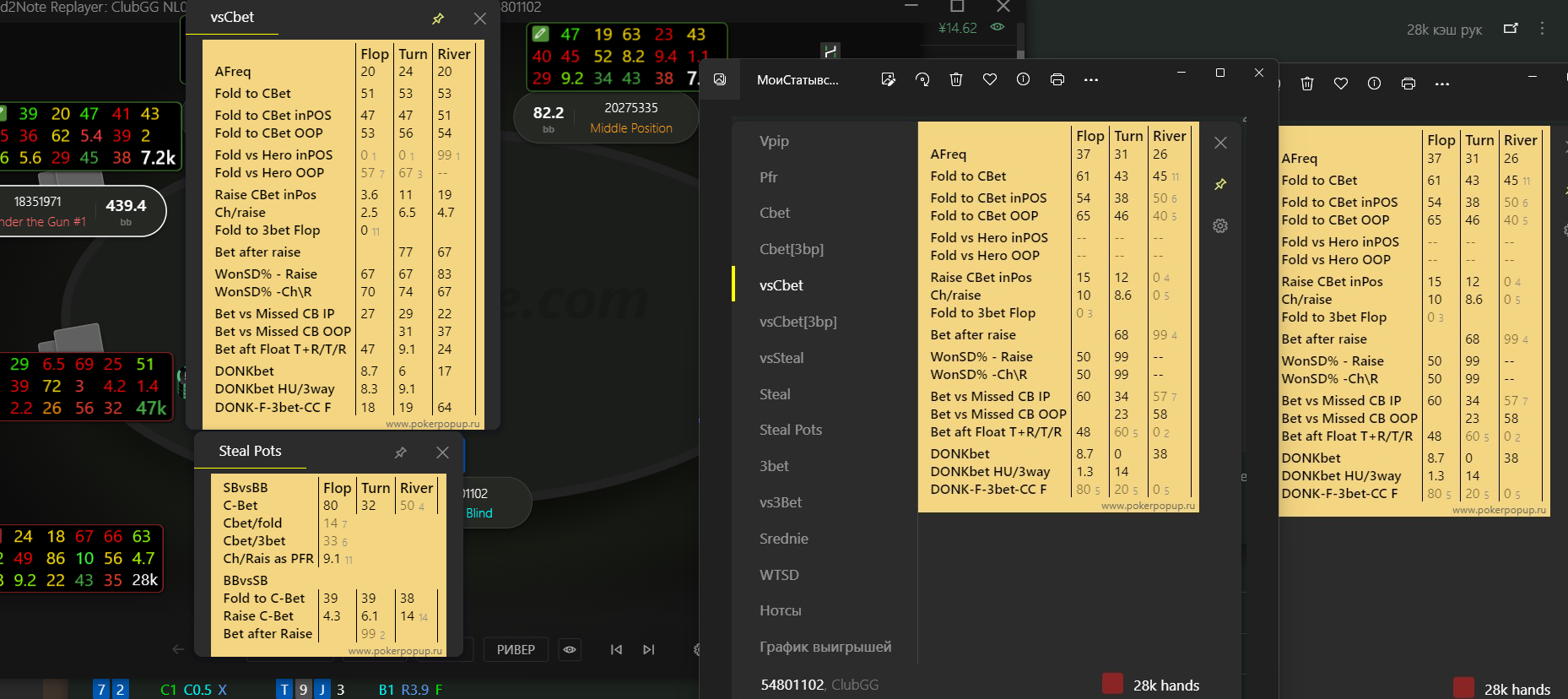Click the РИВЕР street button
The width and height of the screenshot is (1568, 699).
coord(516,649)
